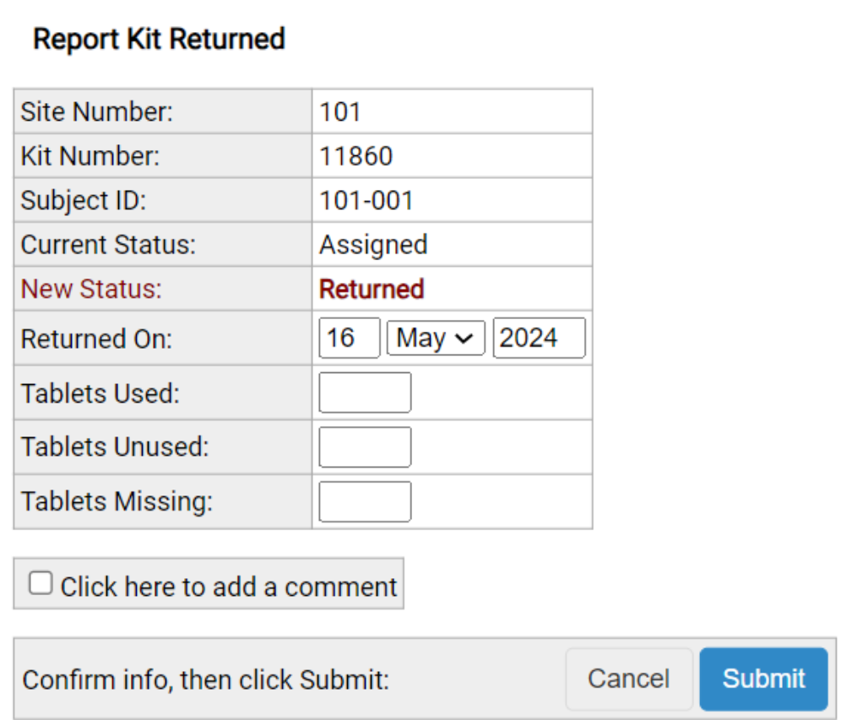Select the Tablets Unused input field
Screen dimensions: 841x720
click(x=364, y=446)
